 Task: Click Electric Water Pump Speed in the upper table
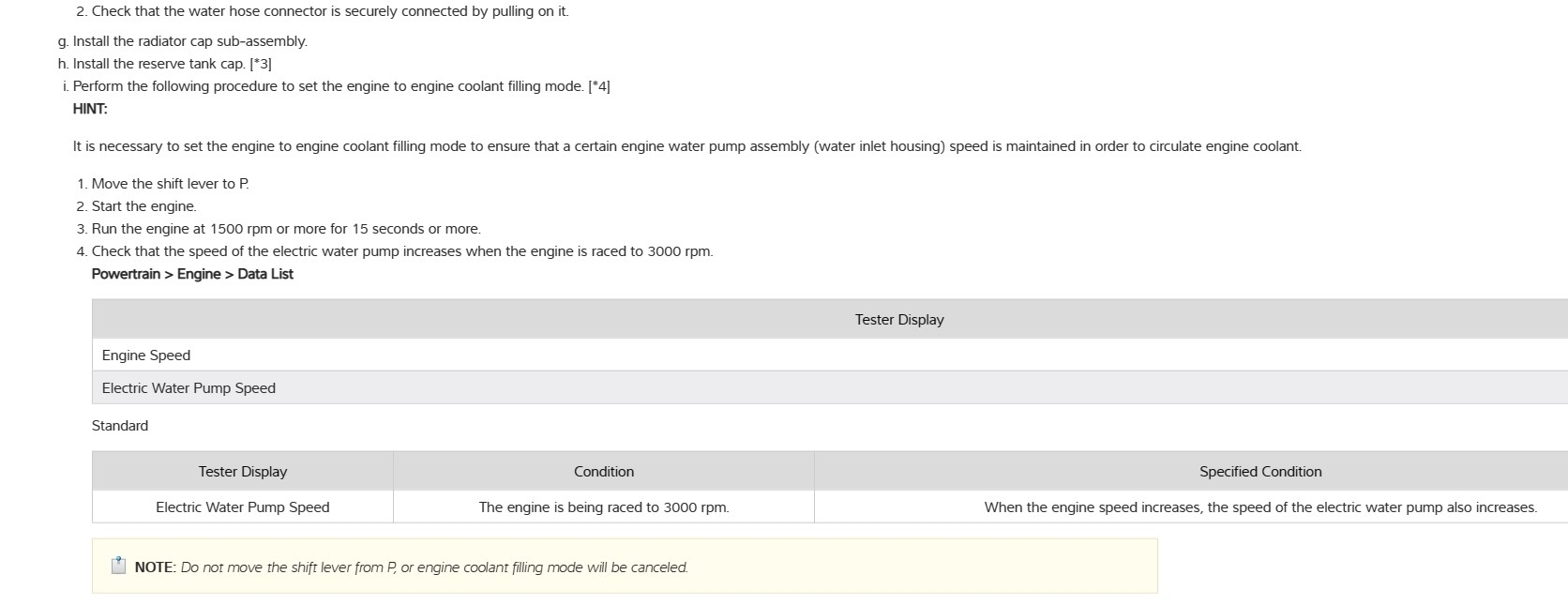pos(188,388)
